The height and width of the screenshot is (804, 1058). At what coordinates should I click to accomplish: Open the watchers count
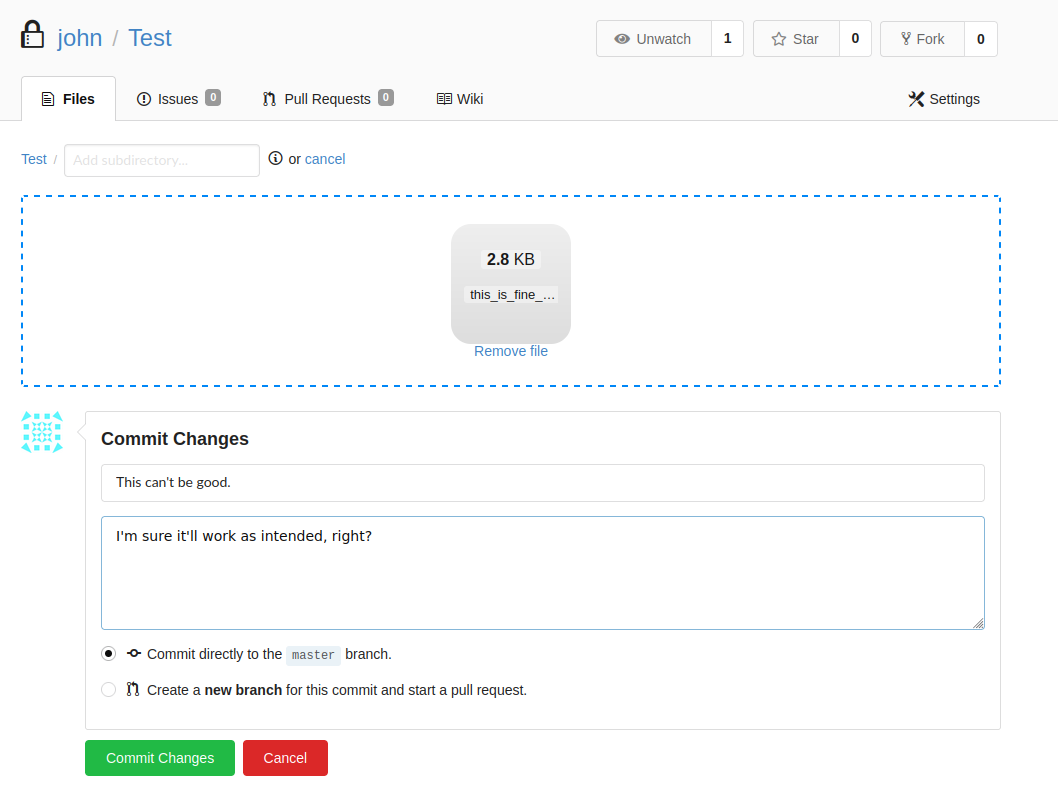(x=727, y=39)
